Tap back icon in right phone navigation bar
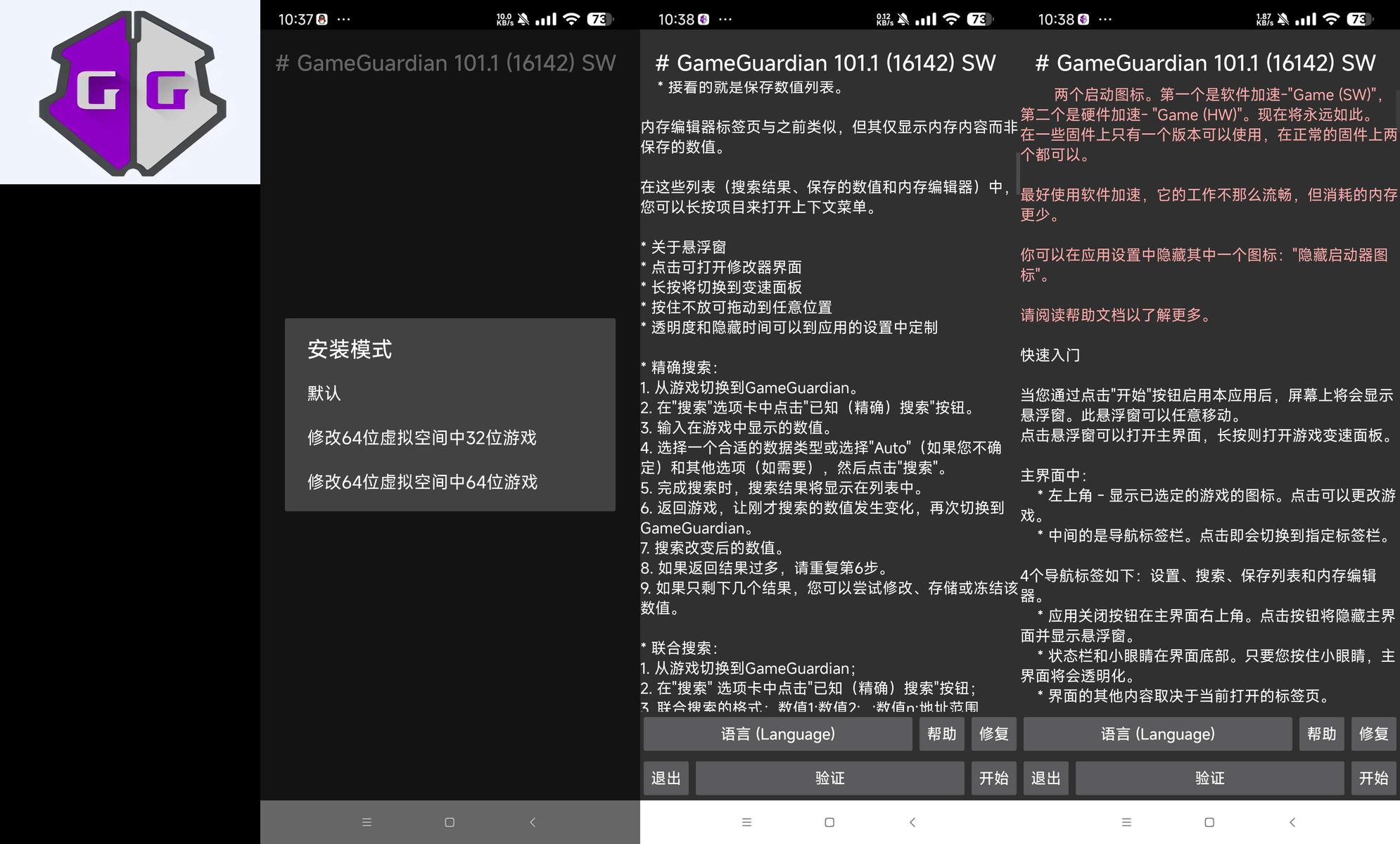 coord(1292,822)
